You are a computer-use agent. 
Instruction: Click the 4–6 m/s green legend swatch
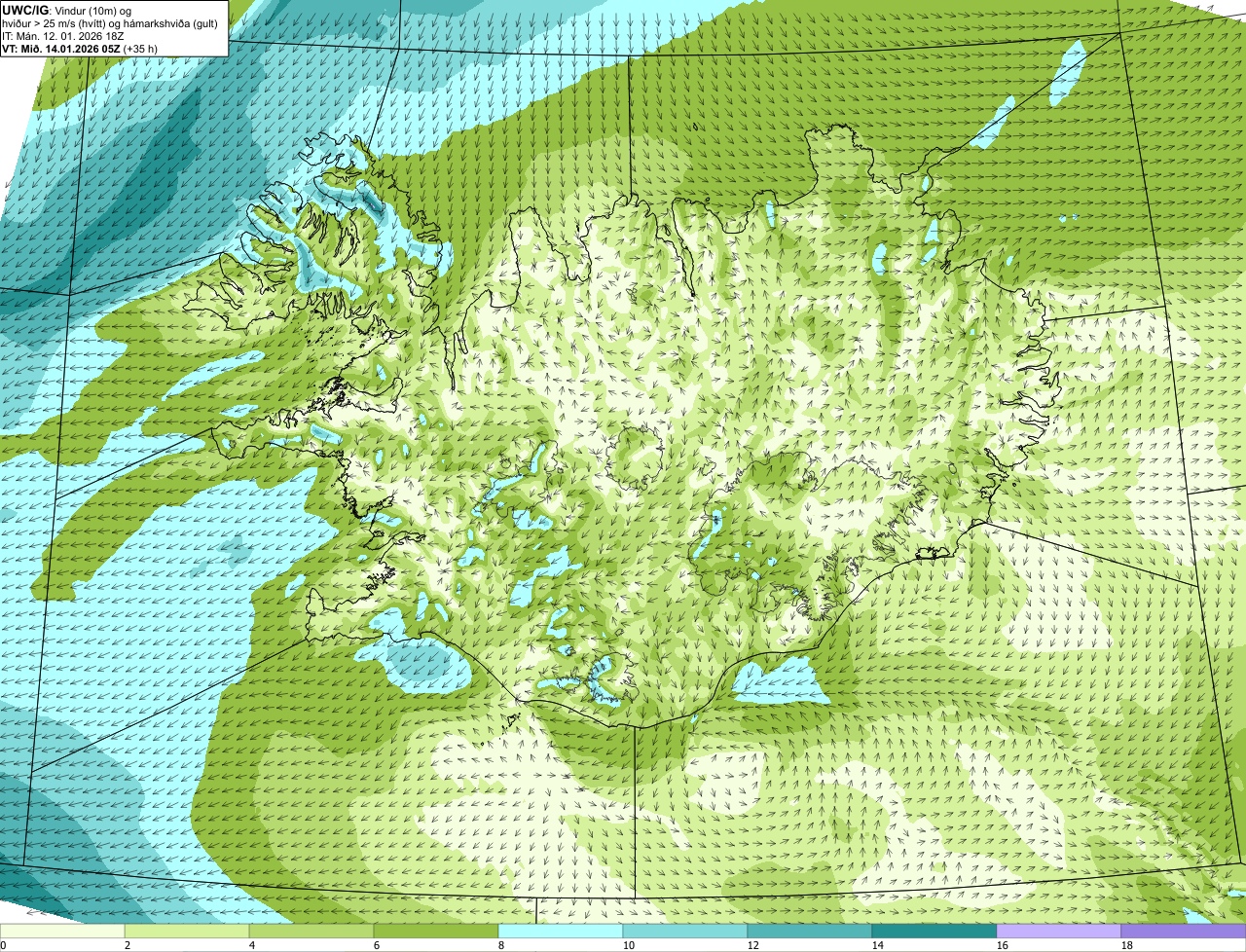point(311,931)
